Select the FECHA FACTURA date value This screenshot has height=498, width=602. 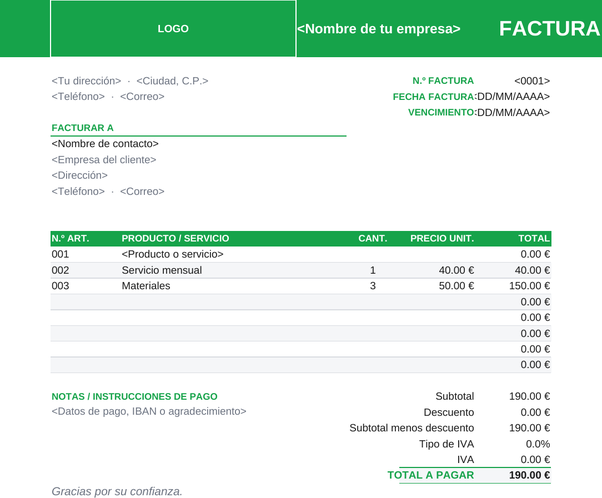pyautogui.click(x=514, y=97)
